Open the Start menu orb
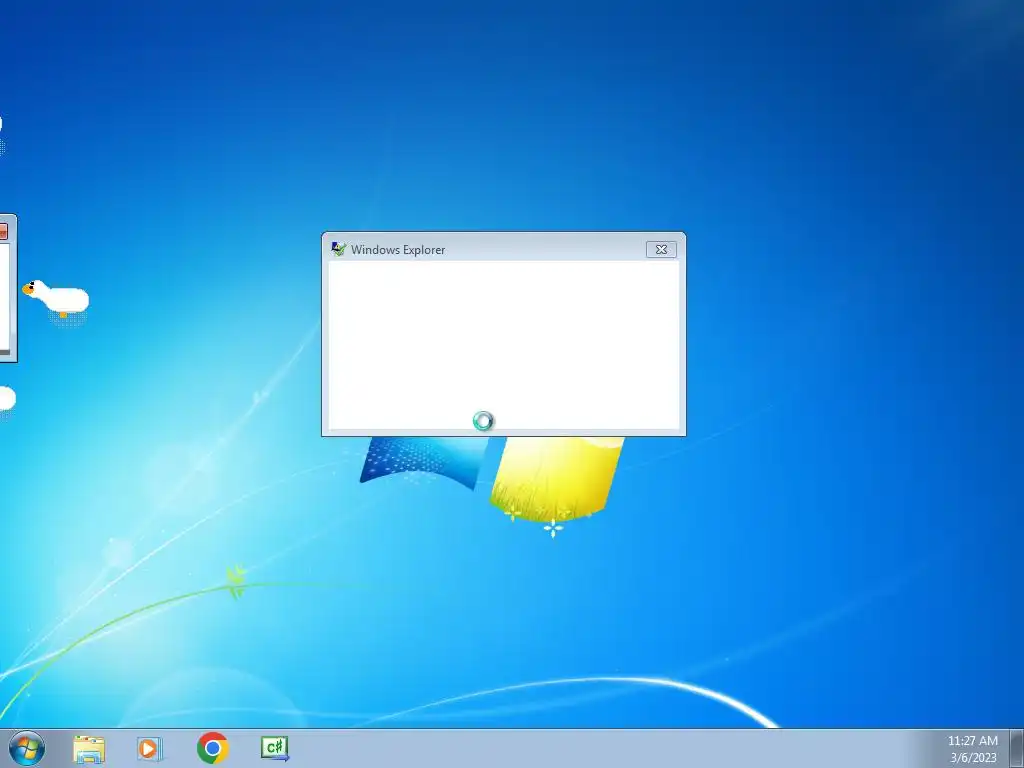 click(x=27, y=748)
